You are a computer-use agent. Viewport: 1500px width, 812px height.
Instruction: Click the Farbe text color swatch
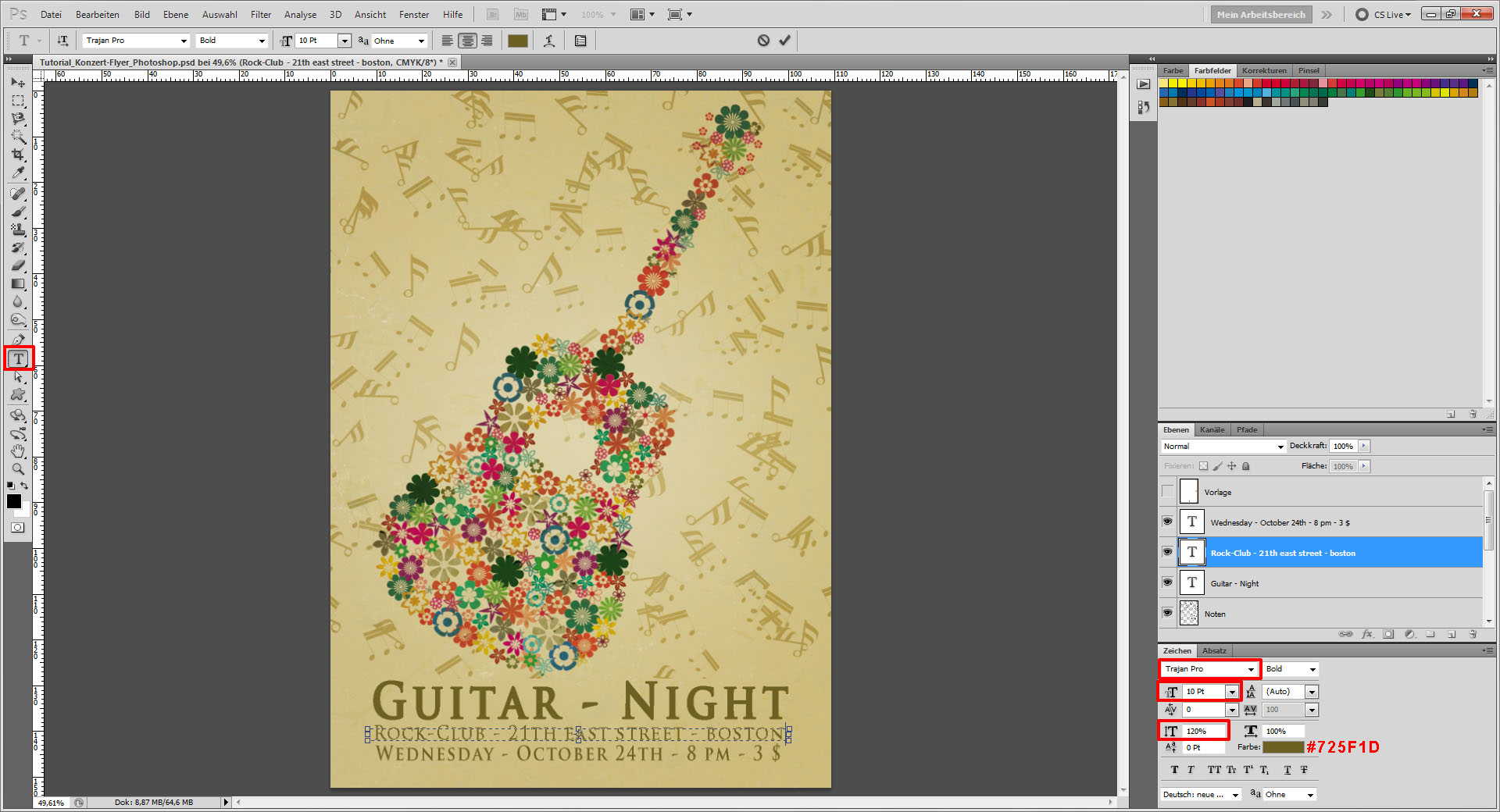tap(1282, 747)
